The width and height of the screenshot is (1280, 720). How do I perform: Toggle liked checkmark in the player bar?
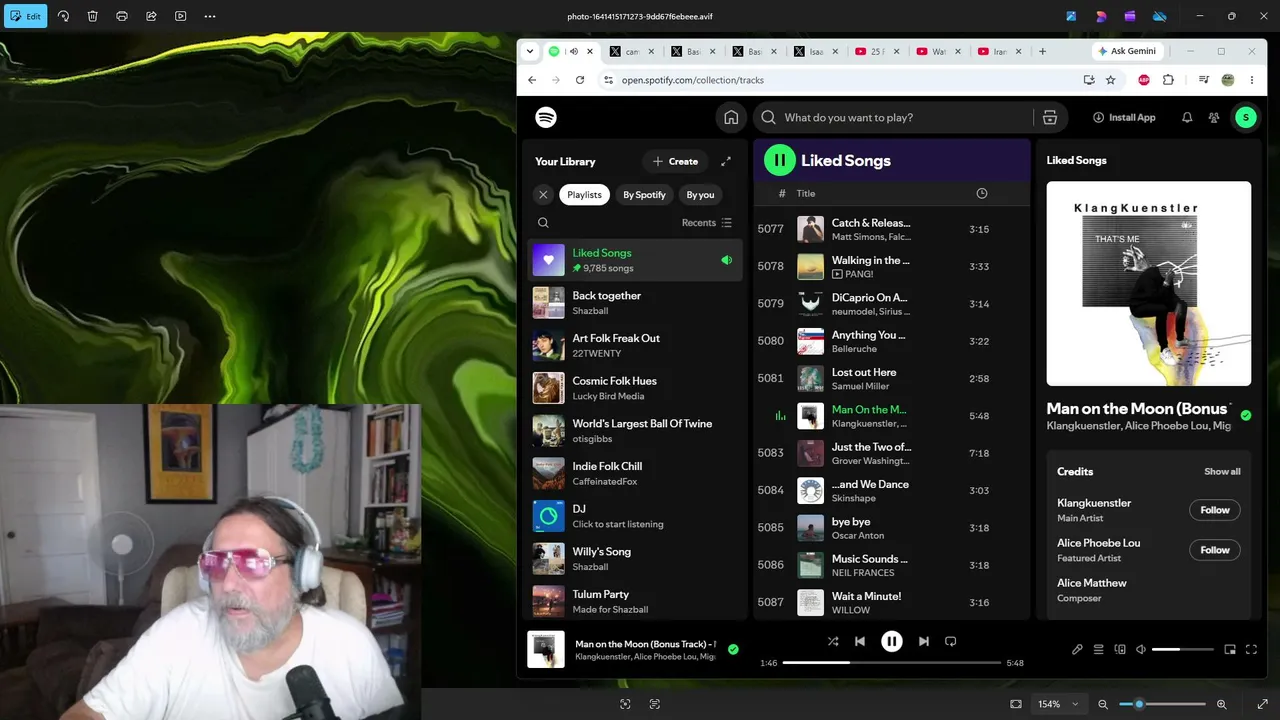pos(733,649)
